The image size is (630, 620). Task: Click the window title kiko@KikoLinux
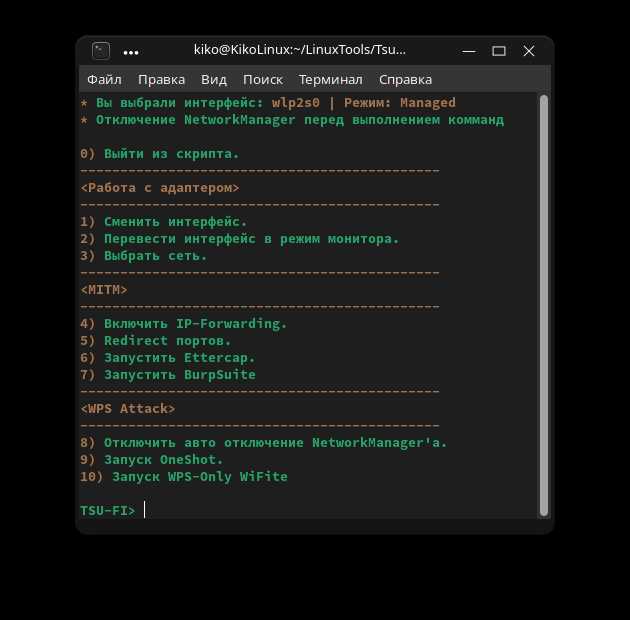point(299,50)
